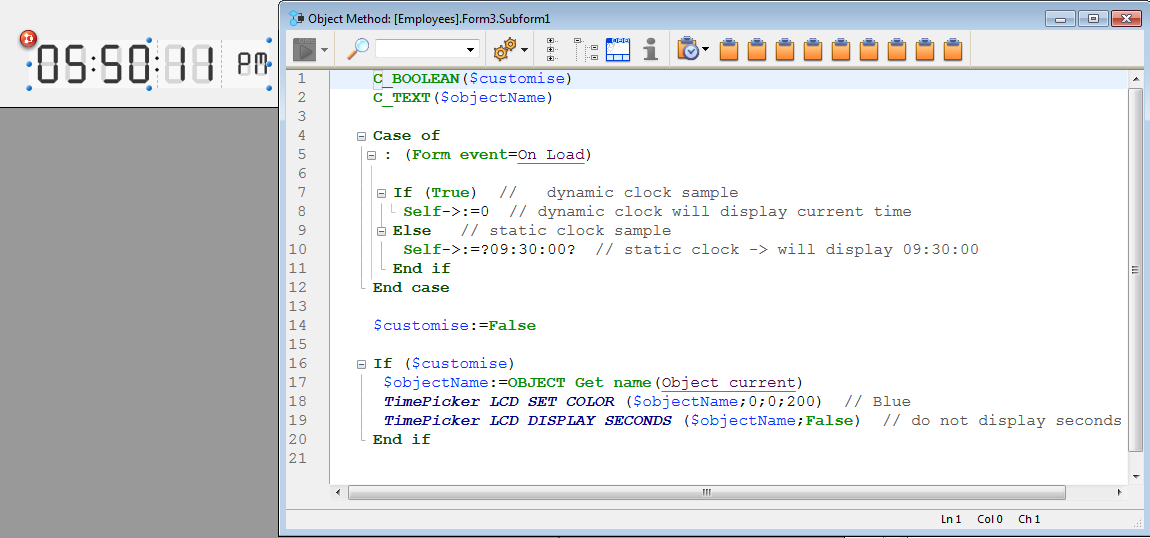This screenshot has height=538, width=1150.
Task: Open dropdown arrow beside clipboard clock icon
Action: (x=706, y=49)
